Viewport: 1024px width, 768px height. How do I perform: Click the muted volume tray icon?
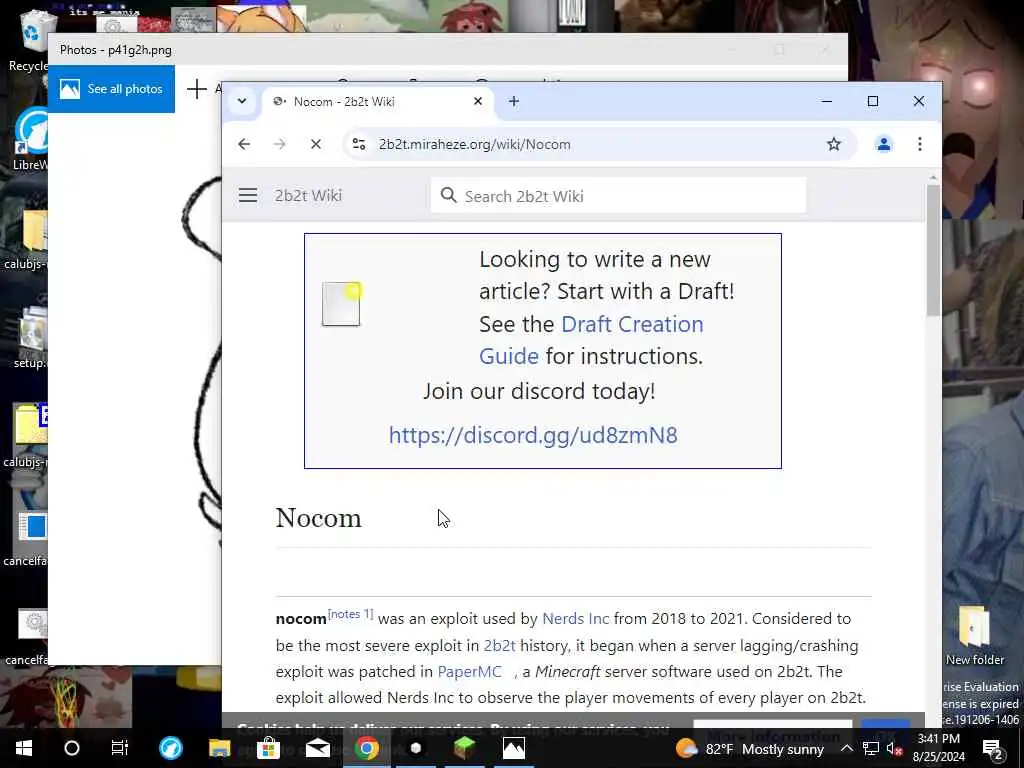point(894,748)
